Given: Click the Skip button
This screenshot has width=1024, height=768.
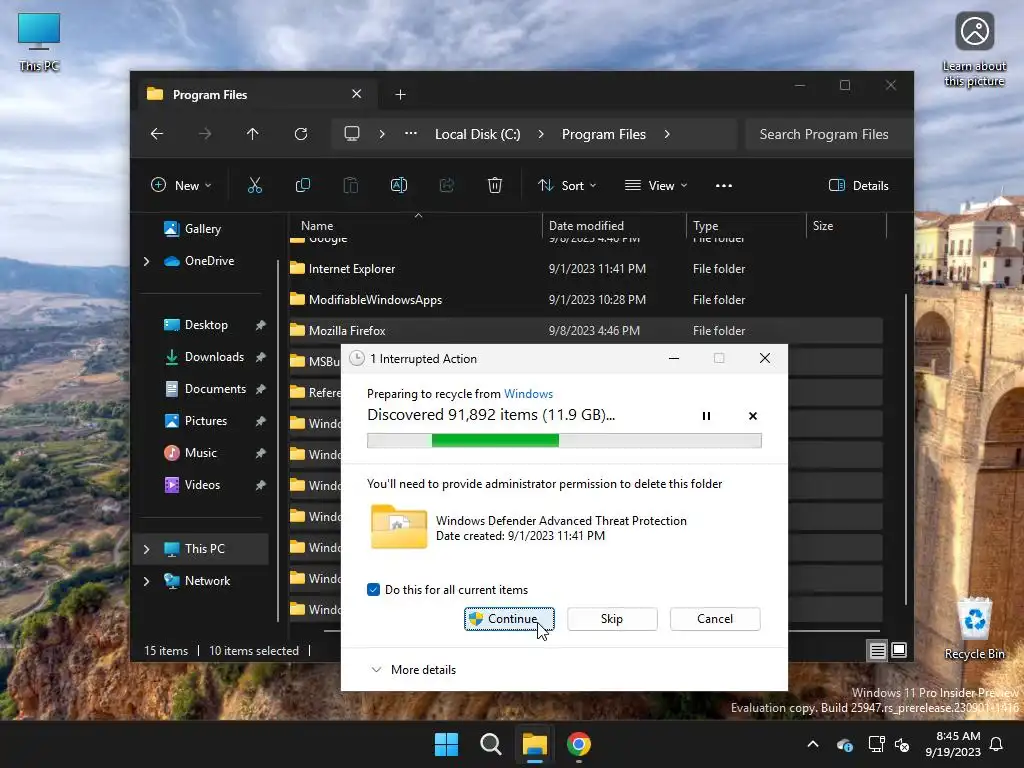Looking at the screenshot, I should point(612,618).
